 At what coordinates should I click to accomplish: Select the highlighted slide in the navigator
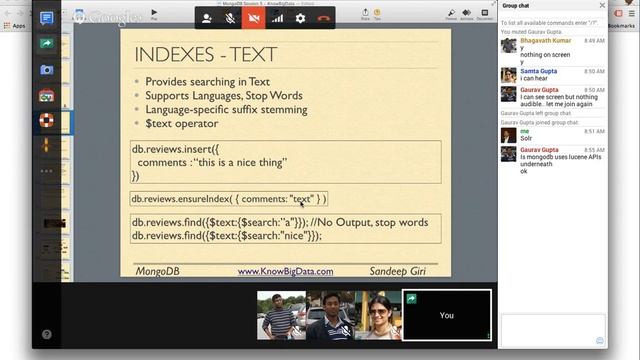65,122
